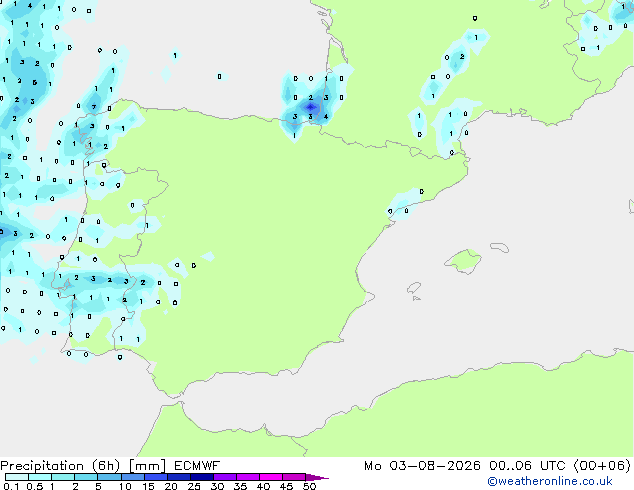
Task: Click the Mo 03-08-2026 date label
Action: tap(422, 466)
